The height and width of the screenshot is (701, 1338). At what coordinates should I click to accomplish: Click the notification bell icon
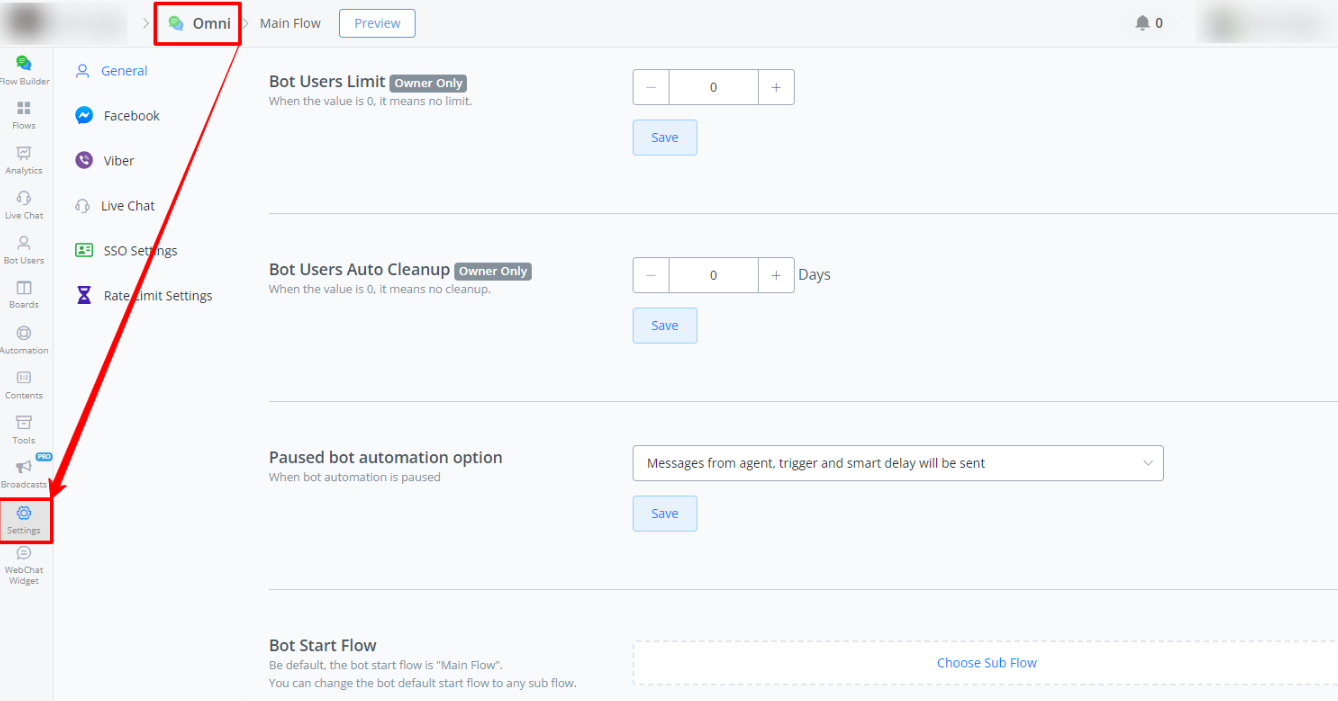(1142, 23)
